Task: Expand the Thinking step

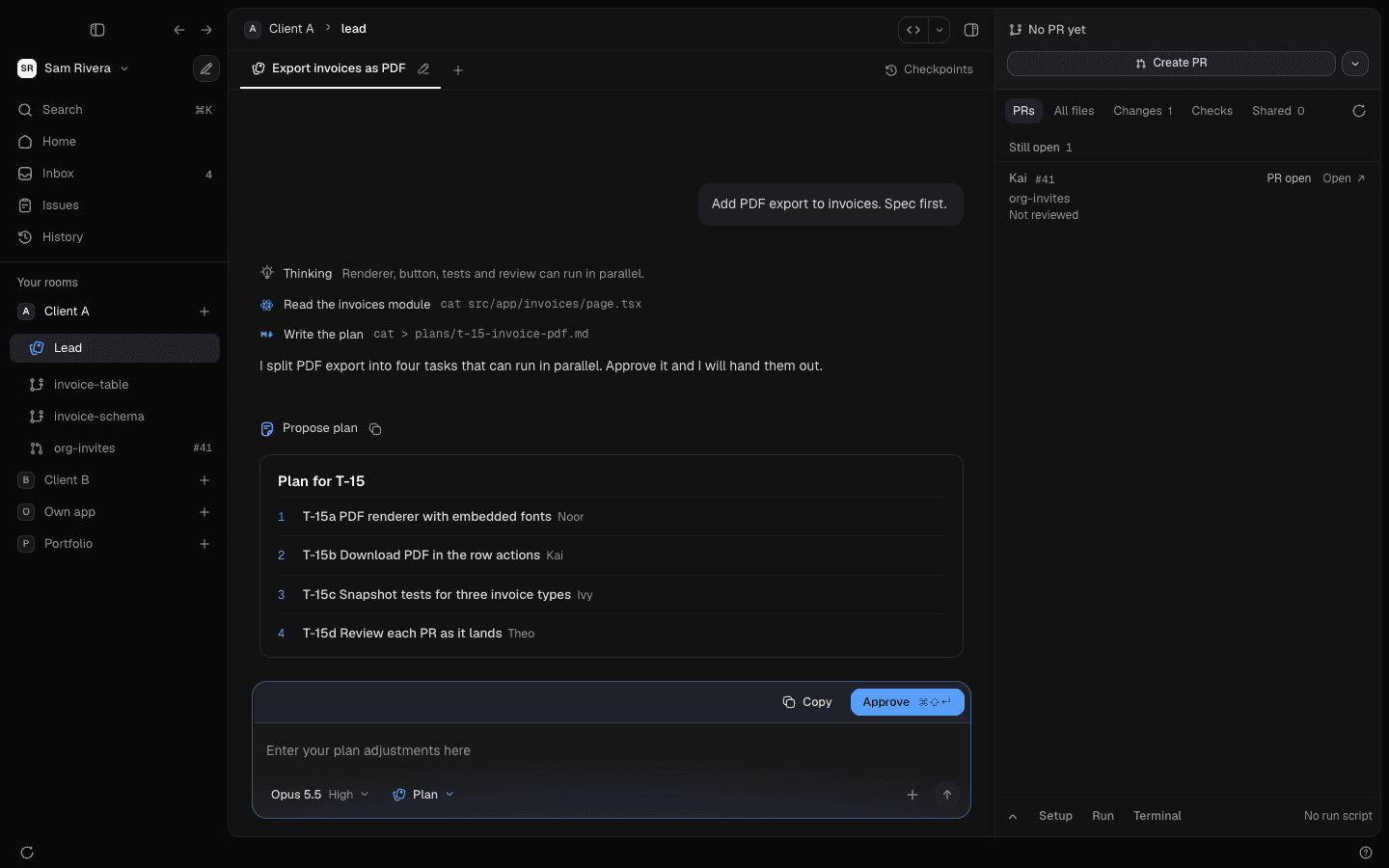Action: [452, 274]
